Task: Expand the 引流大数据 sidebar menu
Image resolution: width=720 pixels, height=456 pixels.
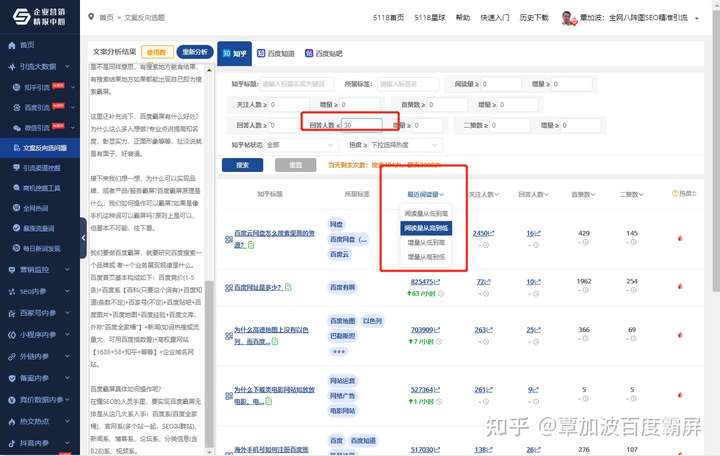Action: (x=40, y=67)
